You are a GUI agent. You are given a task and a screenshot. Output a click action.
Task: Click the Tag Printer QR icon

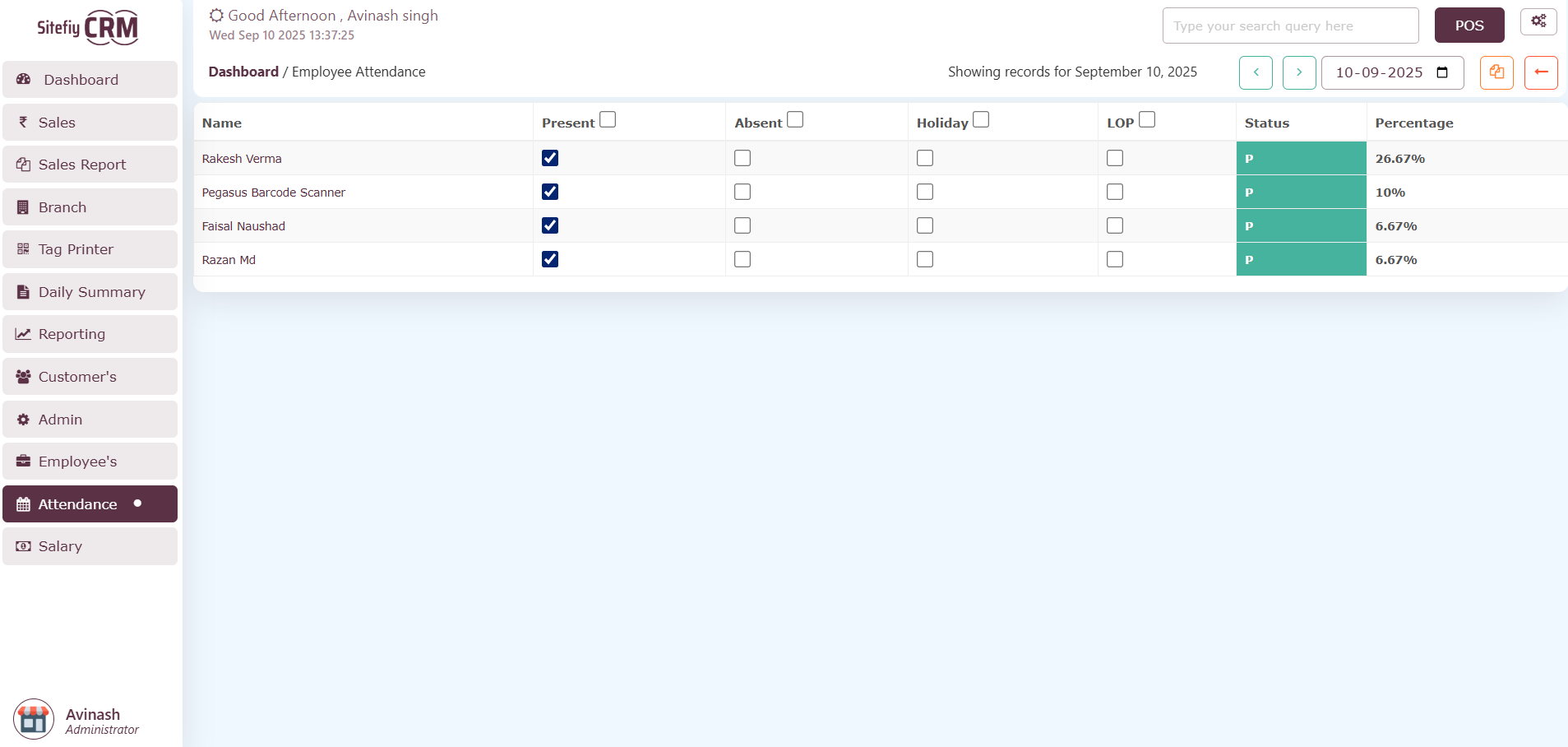coord(23,249)
